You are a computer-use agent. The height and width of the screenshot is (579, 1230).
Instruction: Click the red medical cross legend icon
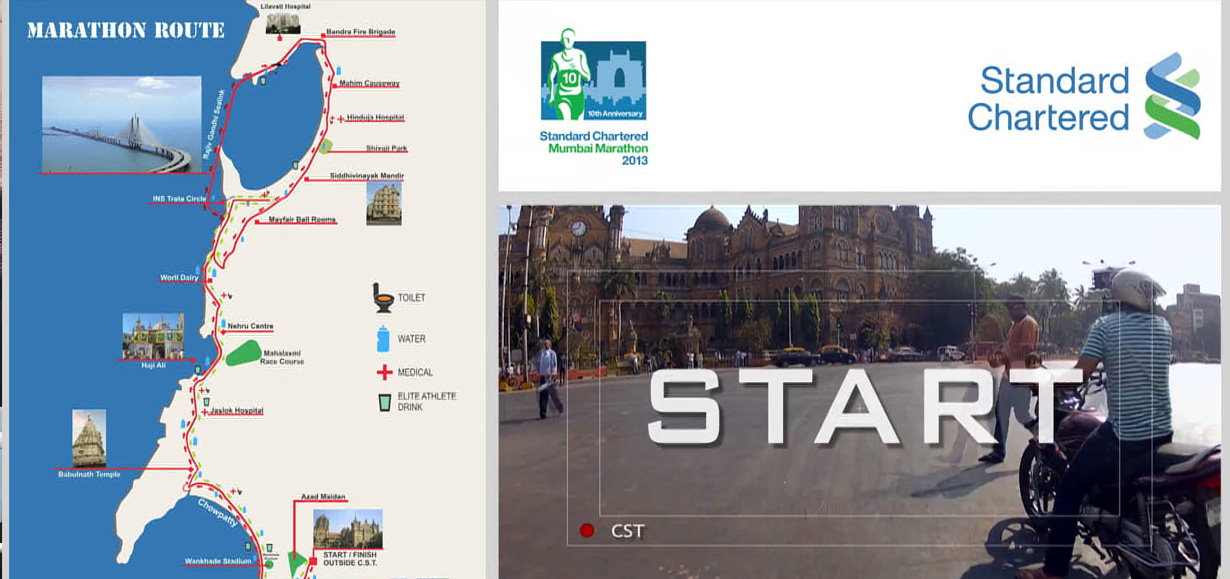pyautogui.click(x=383, y=372)
